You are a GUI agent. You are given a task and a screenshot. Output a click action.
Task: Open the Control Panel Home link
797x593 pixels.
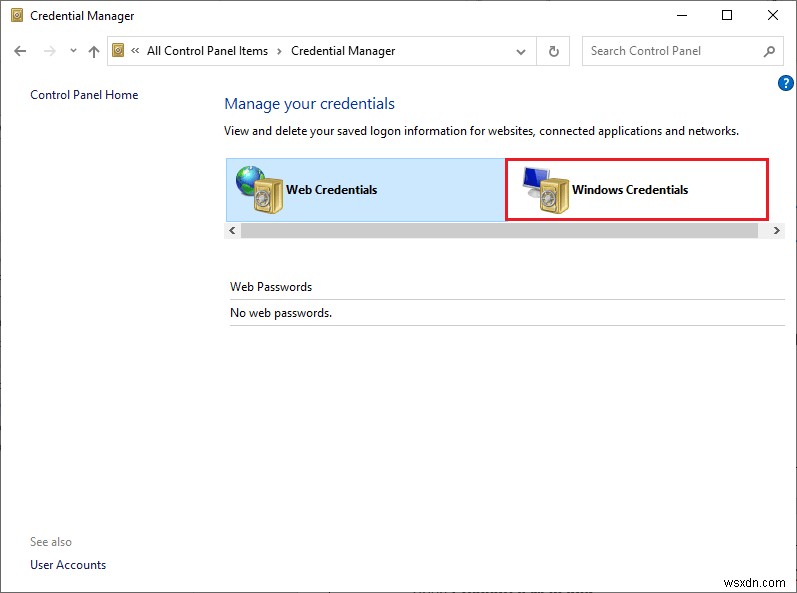84,95
